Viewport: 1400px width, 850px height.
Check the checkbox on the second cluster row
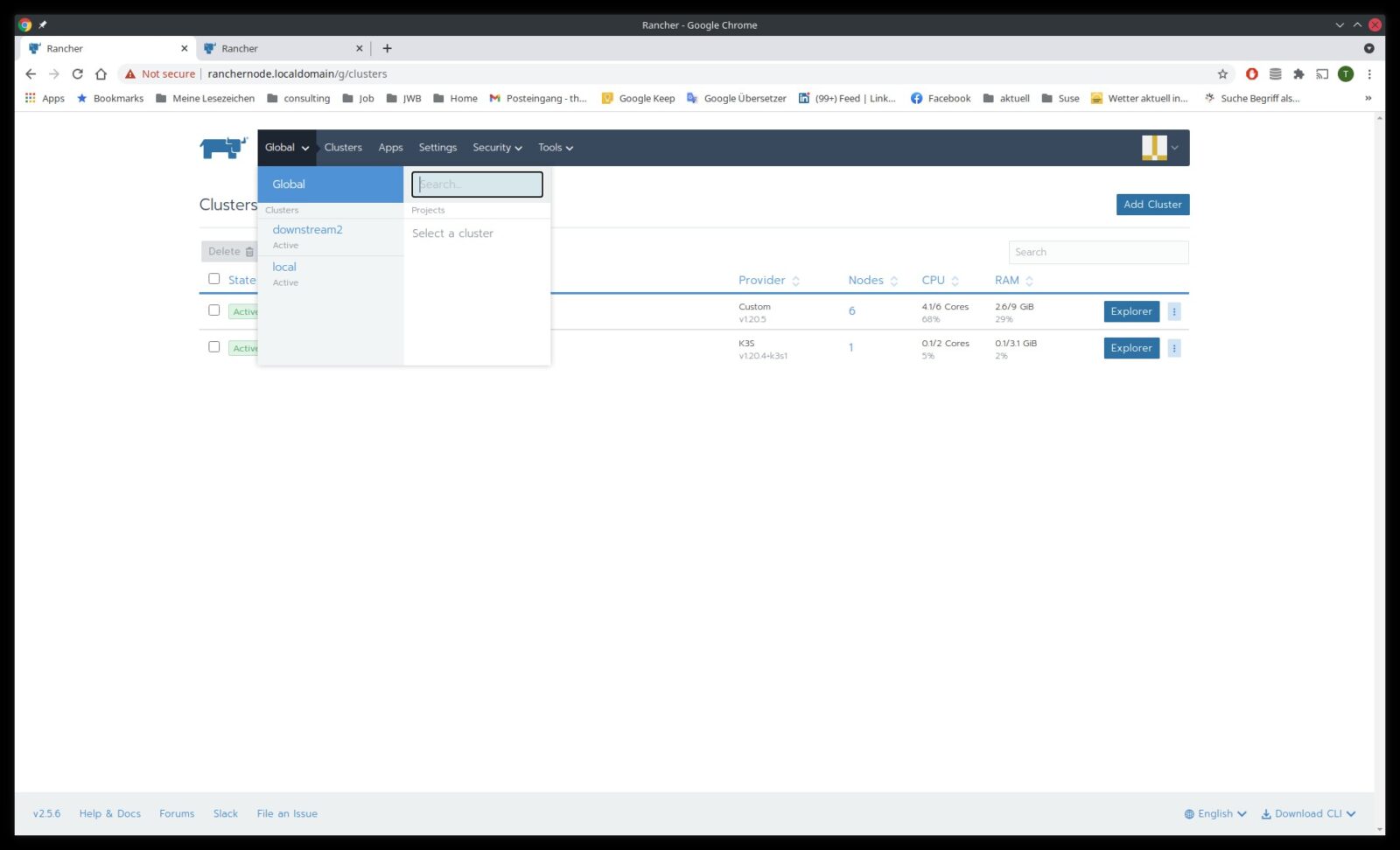tap(214, 347)
